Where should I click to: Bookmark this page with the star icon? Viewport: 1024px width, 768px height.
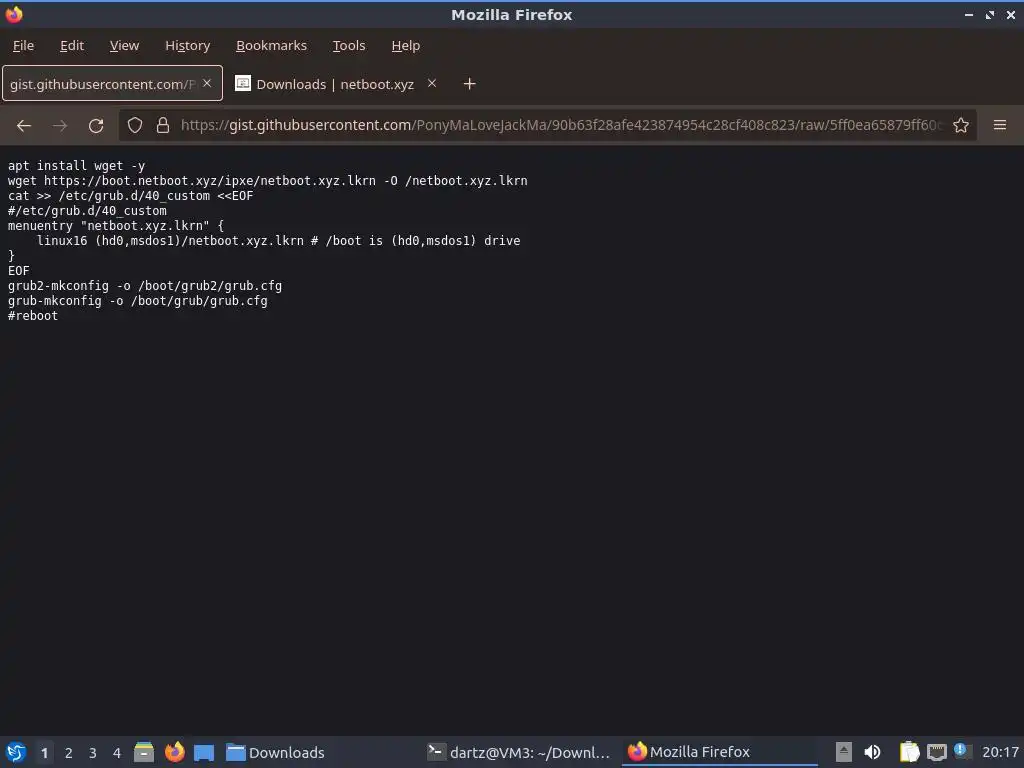[x=961, y=125]
